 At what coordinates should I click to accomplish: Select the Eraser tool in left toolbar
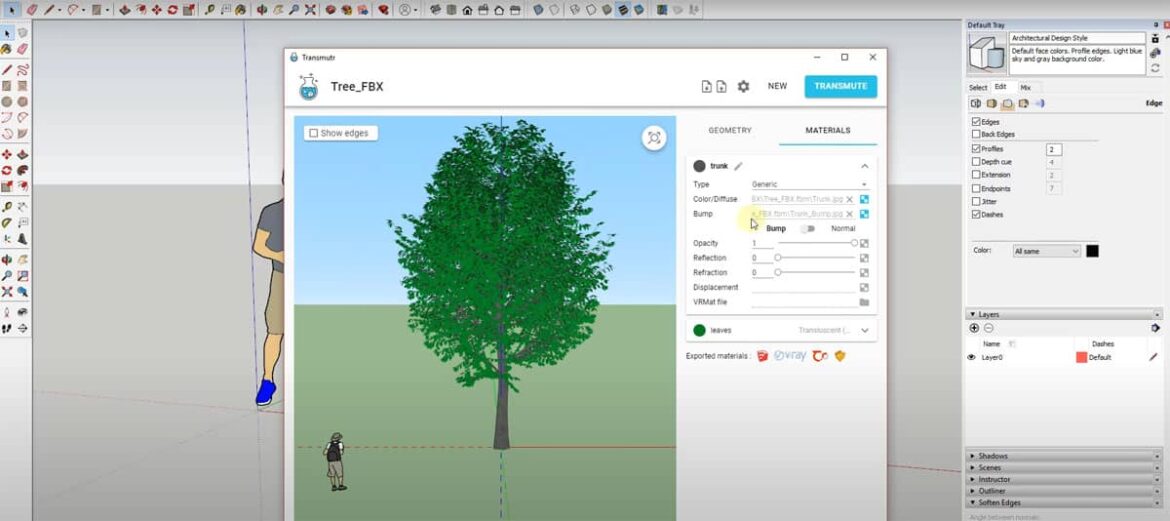click(x=22, y=49)
